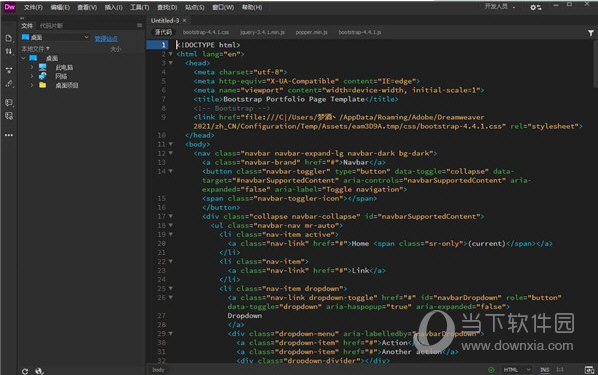The height and width of the screenshot is (375, 598).
Task: Open the Window (窗口) menu
Action: (223, 7)
